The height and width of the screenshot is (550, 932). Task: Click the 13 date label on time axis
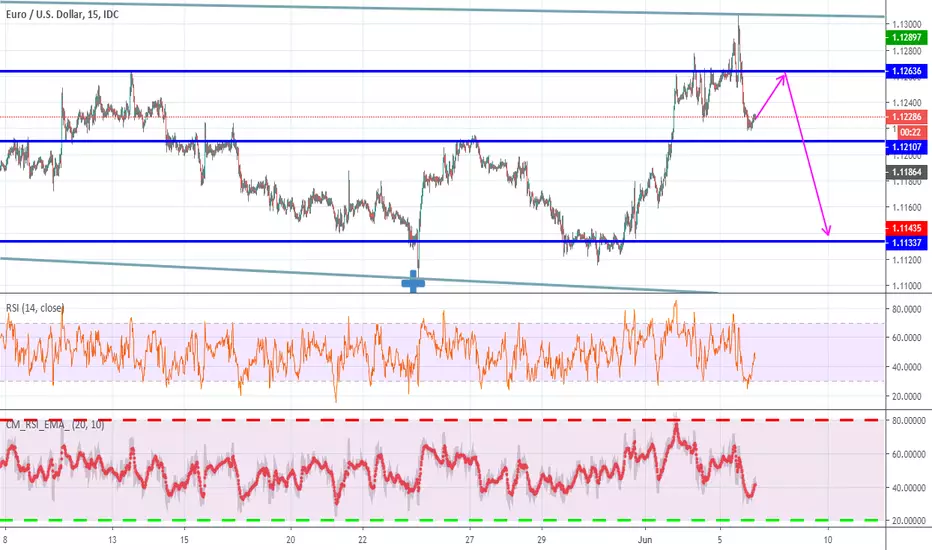pos(112,540)
